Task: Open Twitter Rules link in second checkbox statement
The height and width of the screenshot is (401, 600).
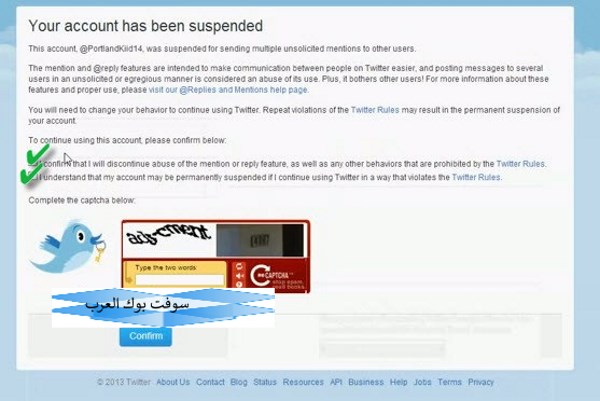Action: pyautogui.click(x=476, y=177)
